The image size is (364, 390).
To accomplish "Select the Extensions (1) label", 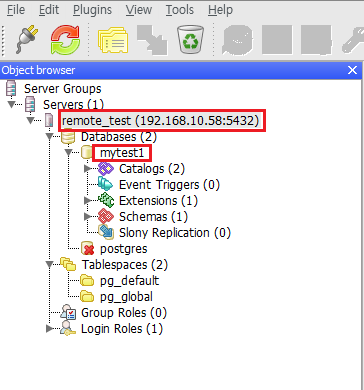I will (x=158, y=201).
